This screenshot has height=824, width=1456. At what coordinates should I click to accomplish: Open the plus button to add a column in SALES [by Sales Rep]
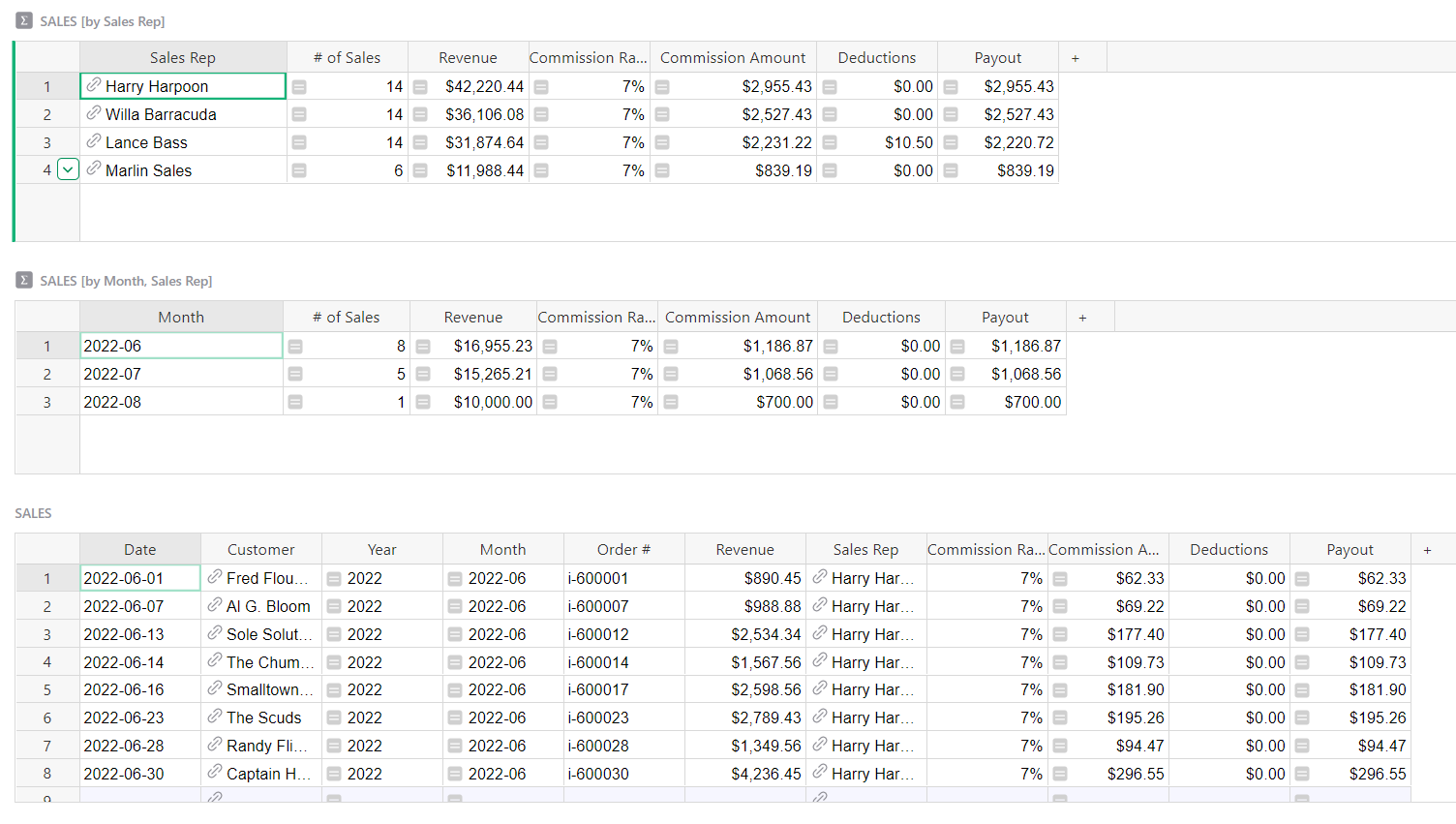[x=1075, y=57]
